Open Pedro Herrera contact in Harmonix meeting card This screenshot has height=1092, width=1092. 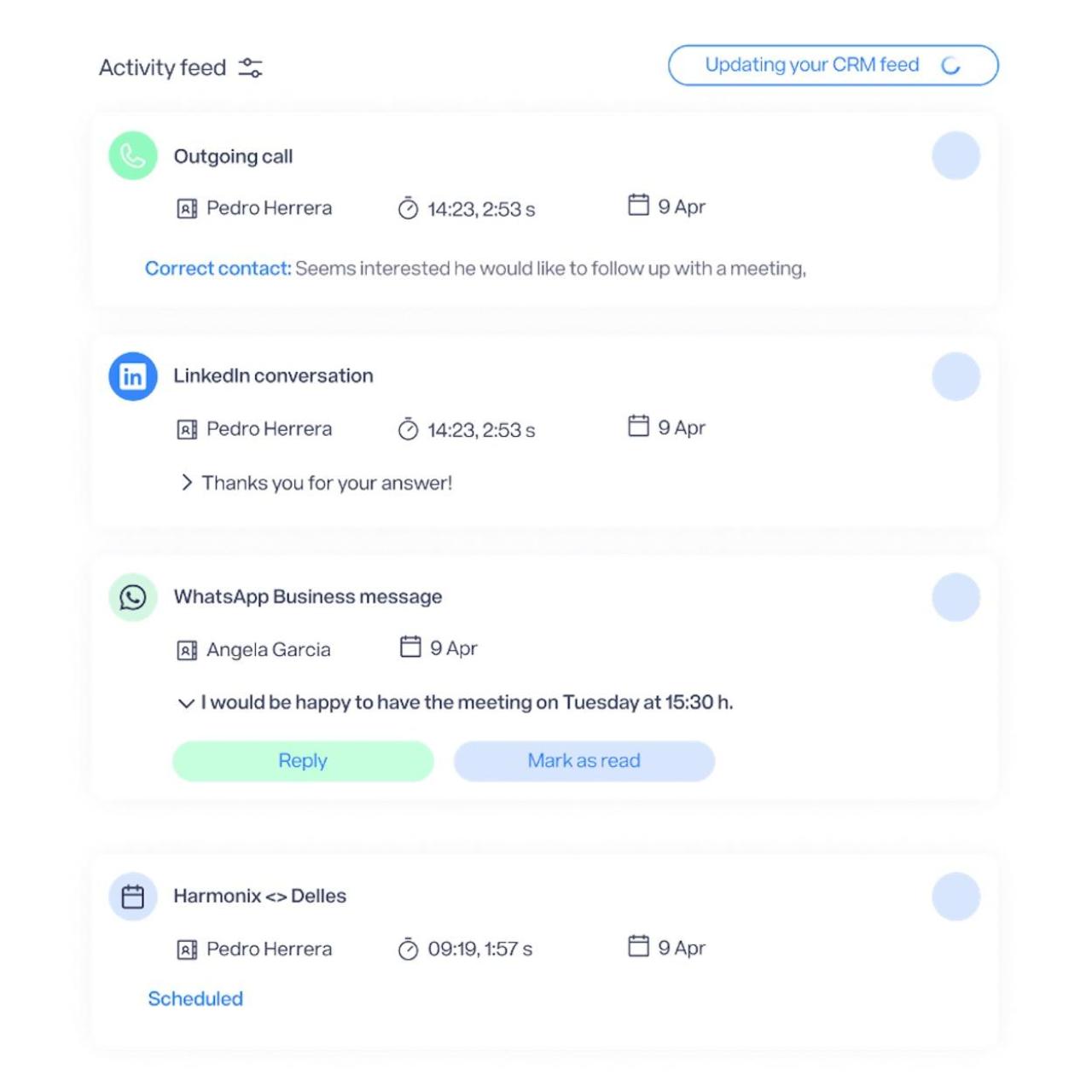coord(269,950)
